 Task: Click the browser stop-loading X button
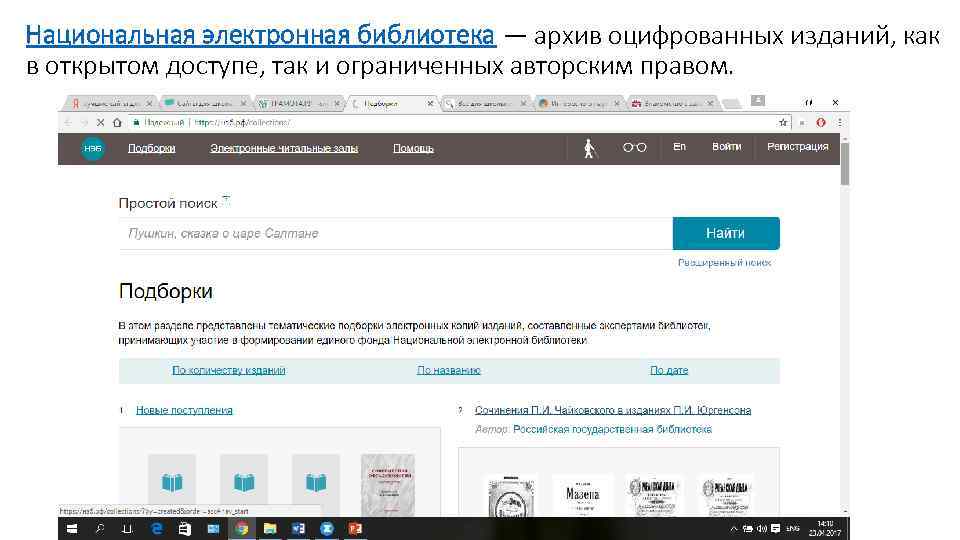(x=100, y=122)
